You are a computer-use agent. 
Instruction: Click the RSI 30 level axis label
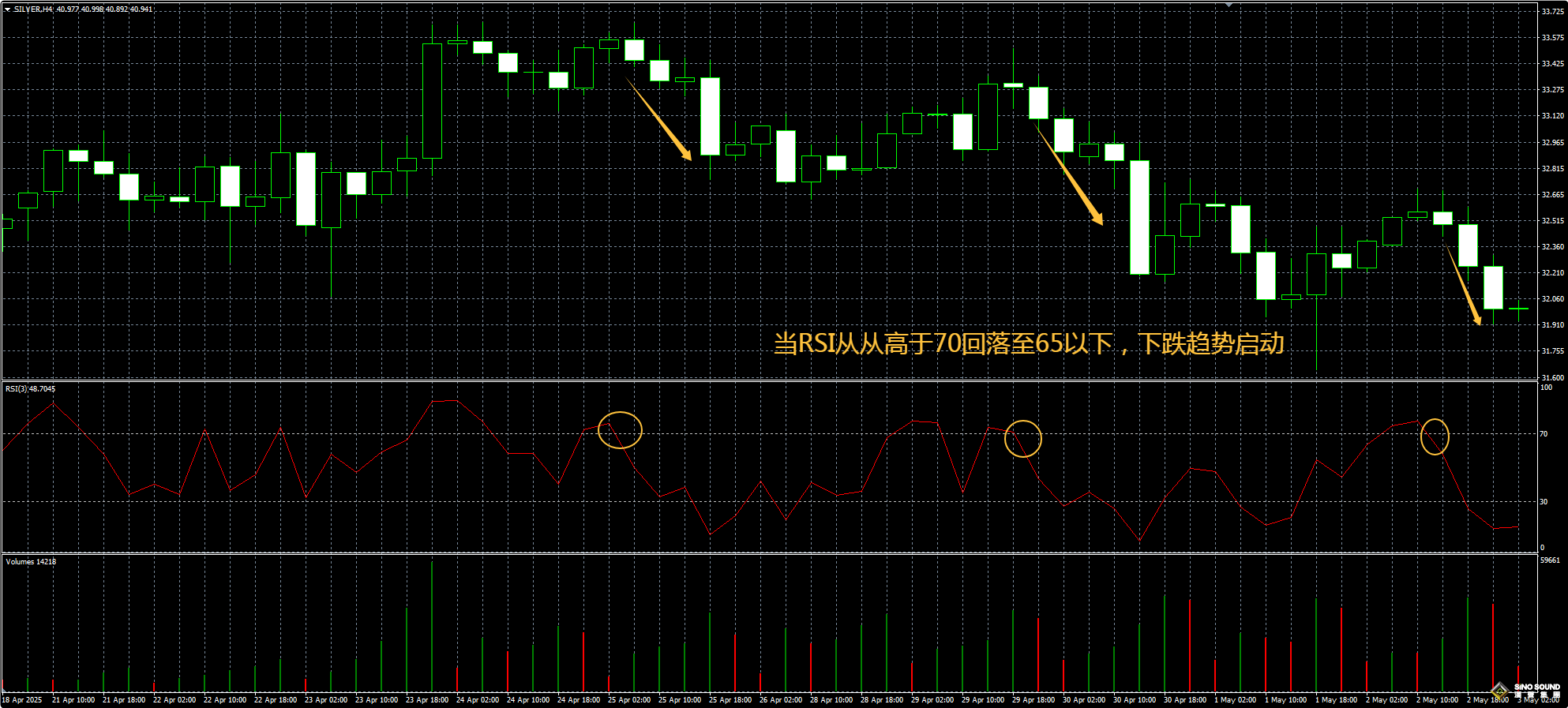[x=1544, y=502]
